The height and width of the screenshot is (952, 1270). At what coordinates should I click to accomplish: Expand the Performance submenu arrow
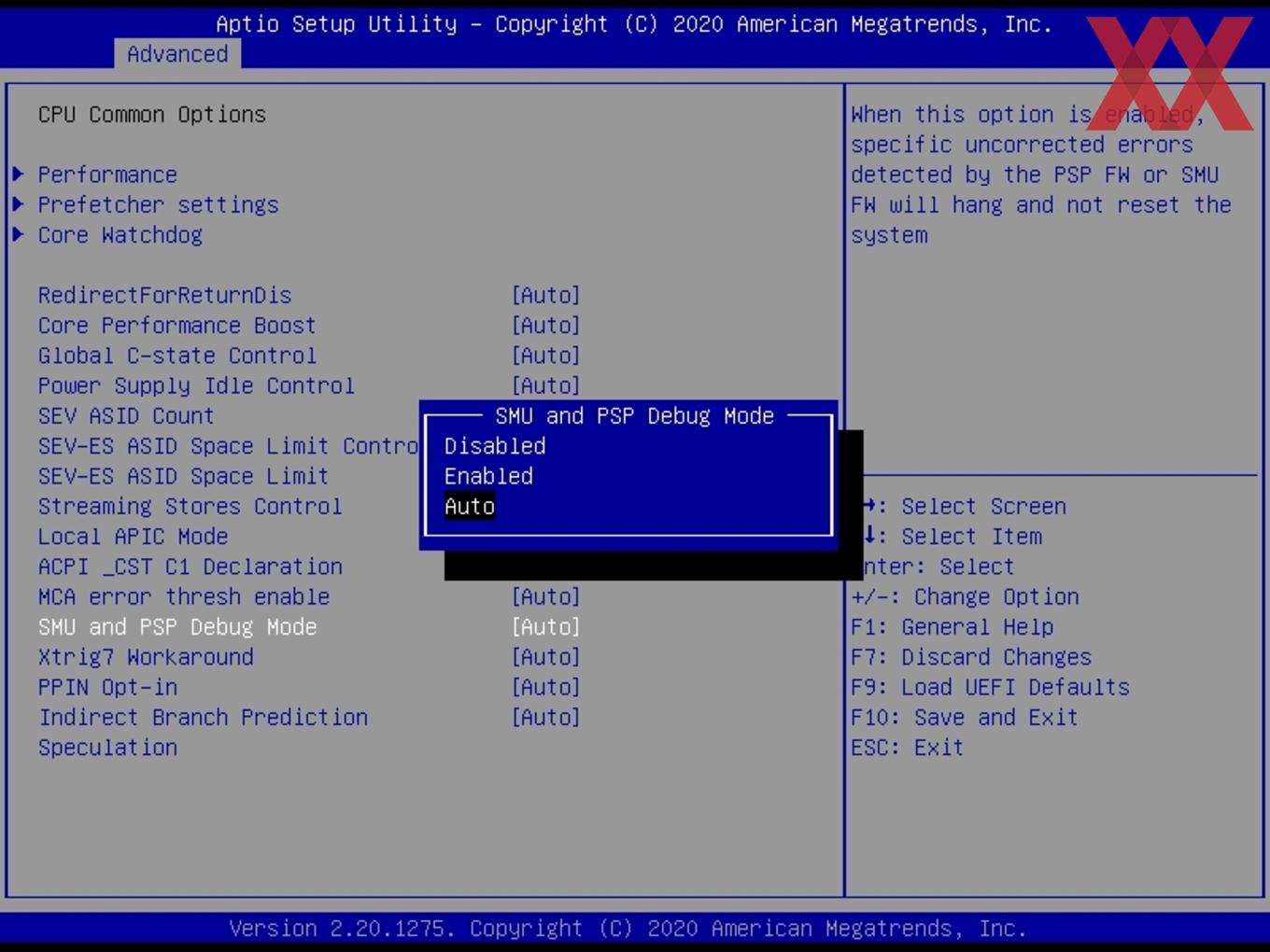coord(18,175)
